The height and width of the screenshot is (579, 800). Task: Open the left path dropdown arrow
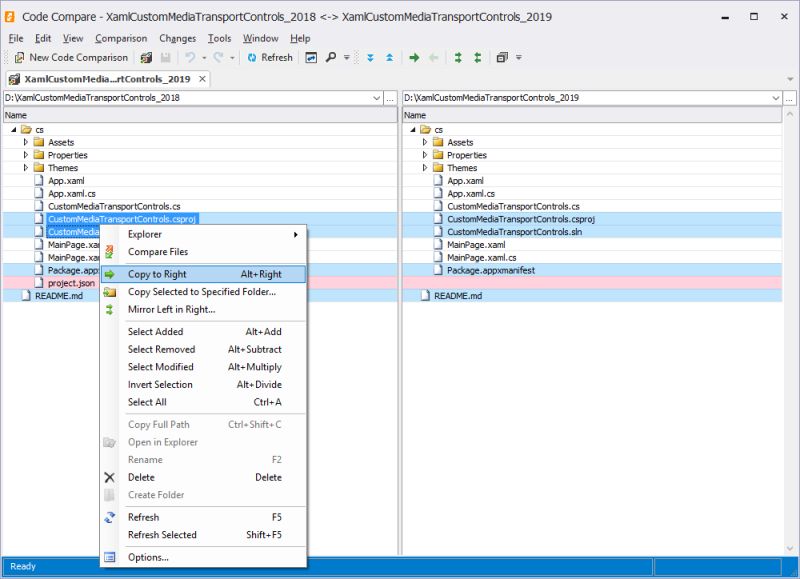(x=377, y=98)
